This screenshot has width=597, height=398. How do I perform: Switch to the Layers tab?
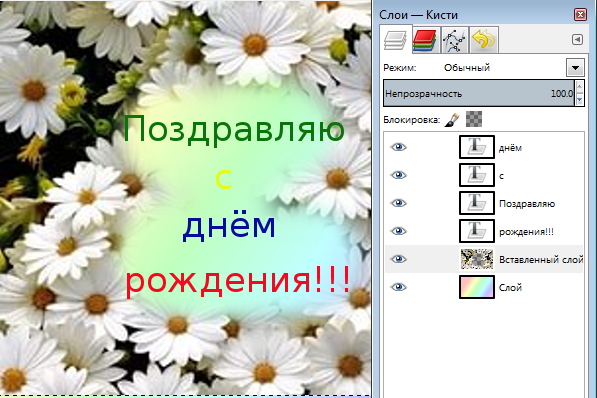click(x=395, y=40)
